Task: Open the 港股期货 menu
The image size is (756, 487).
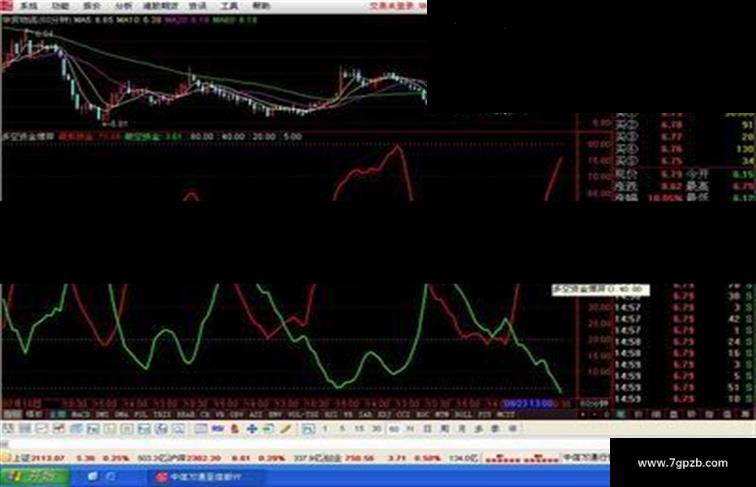Action: (161, 6)
